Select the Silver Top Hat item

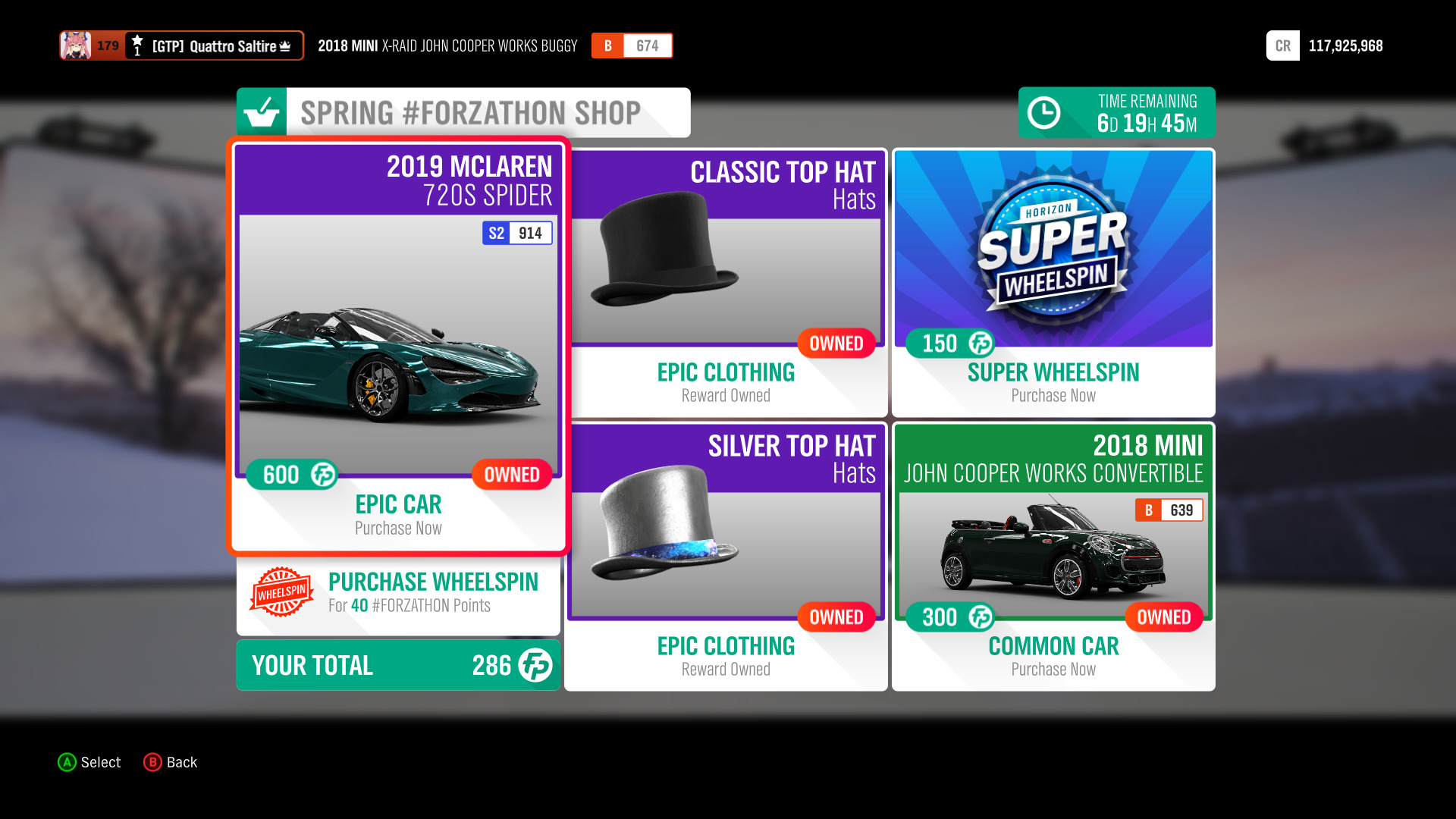726,557
